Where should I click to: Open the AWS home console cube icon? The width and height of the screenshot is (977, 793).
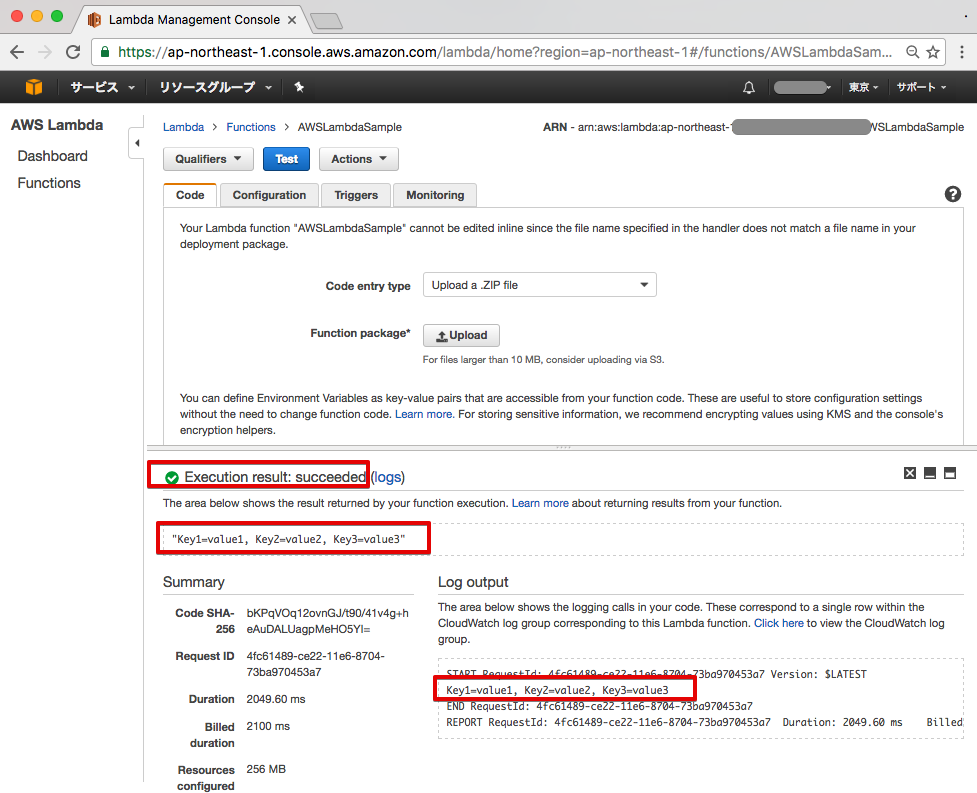tap(33, 87)
